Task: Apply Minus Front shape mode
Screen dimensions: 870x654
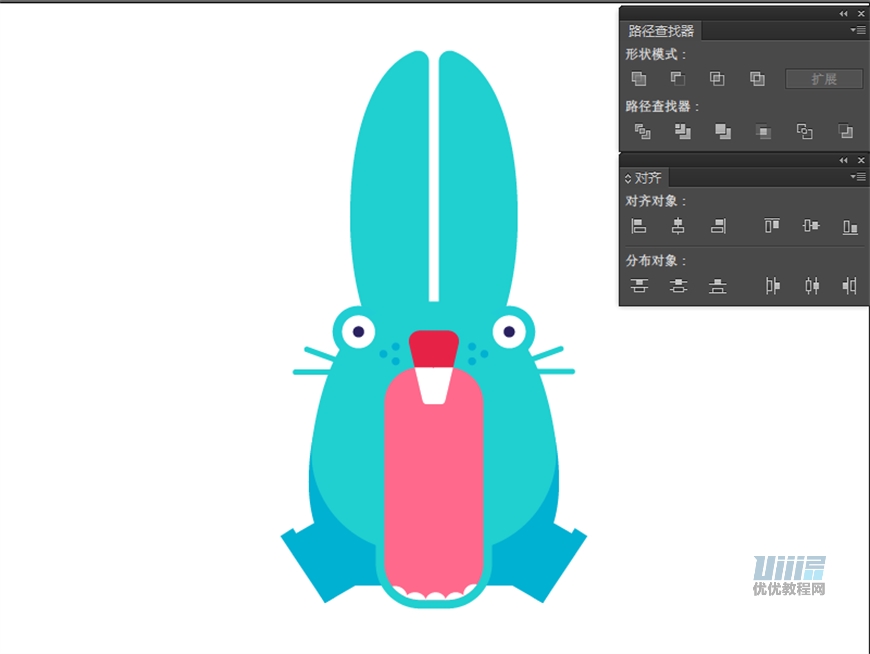Action: 677,79
